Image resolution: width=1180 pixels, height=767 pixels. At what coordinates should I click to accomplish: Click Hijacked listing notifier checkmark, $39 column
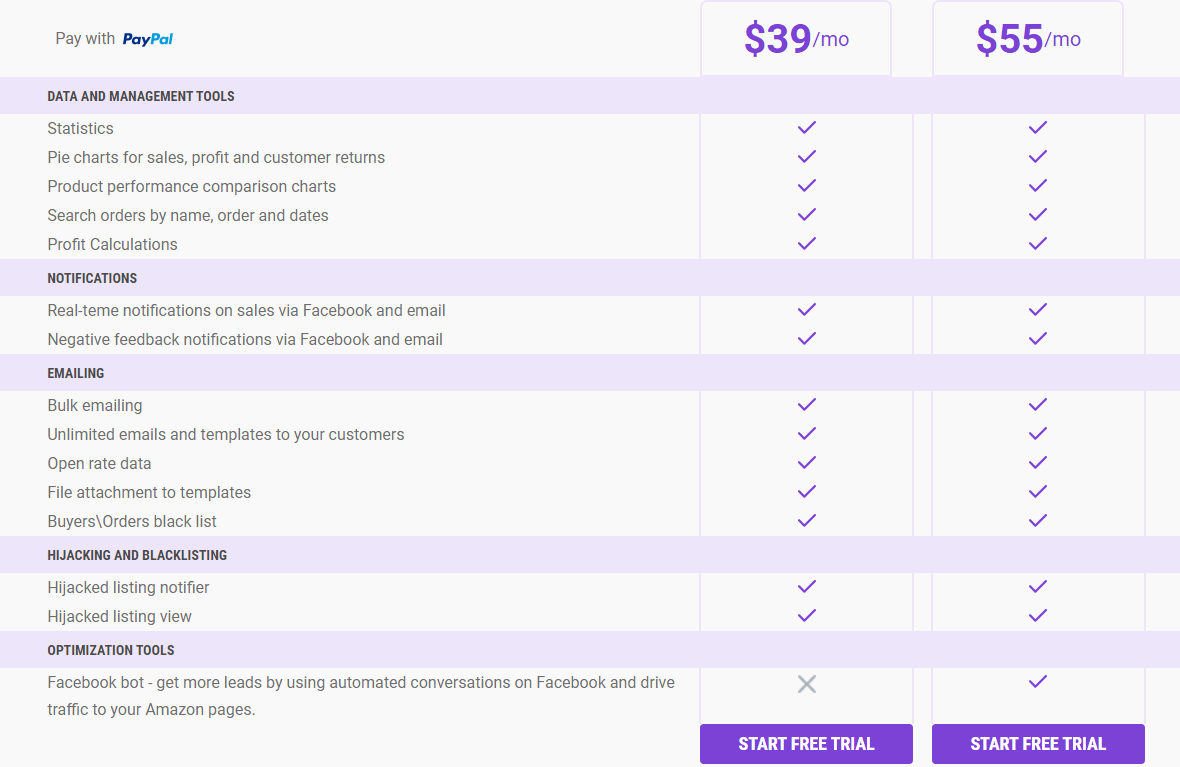(x=807, y=586)
